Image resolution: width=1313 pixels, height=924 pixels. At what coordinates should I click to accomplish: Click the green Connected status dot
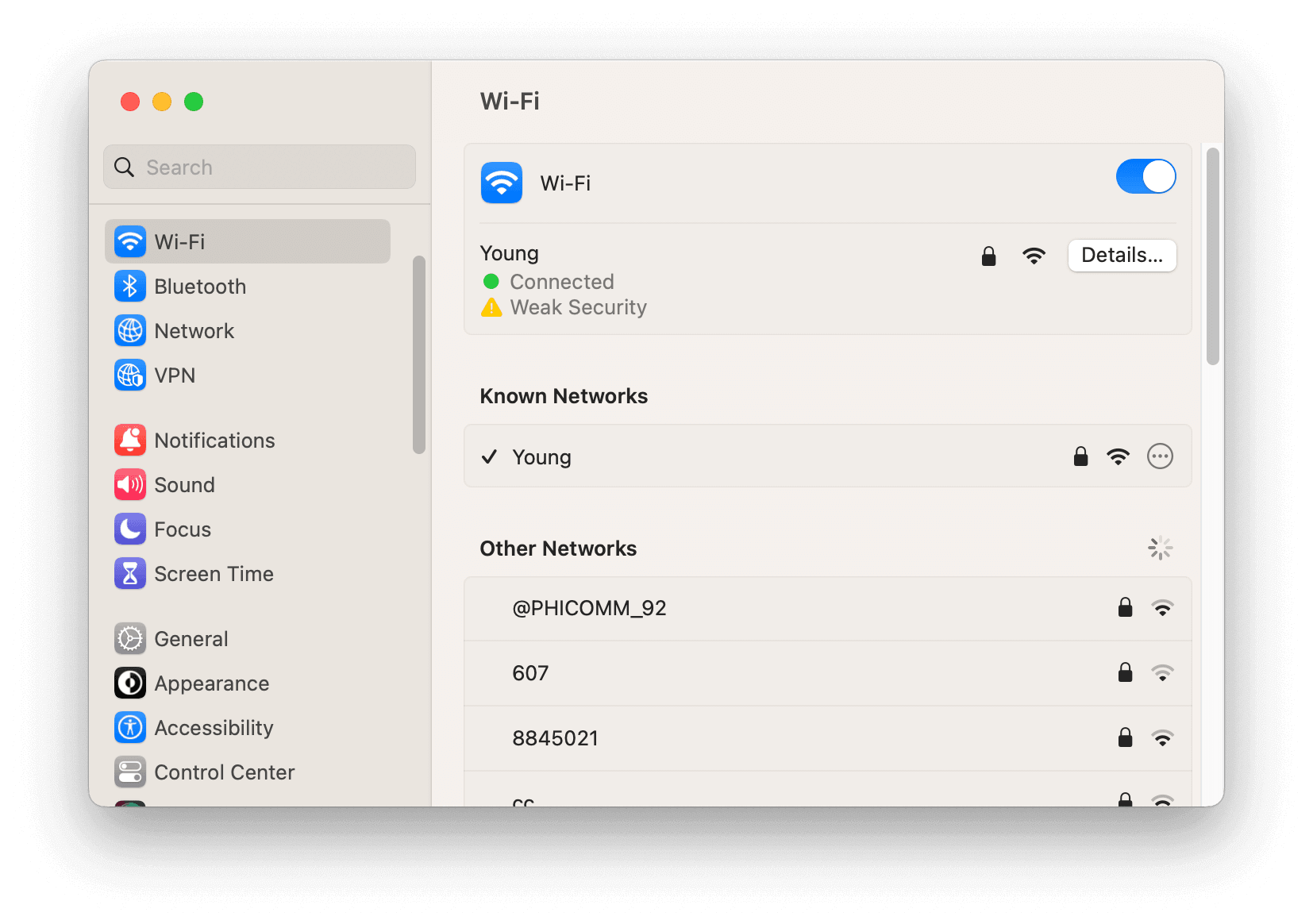coord(491,281)
